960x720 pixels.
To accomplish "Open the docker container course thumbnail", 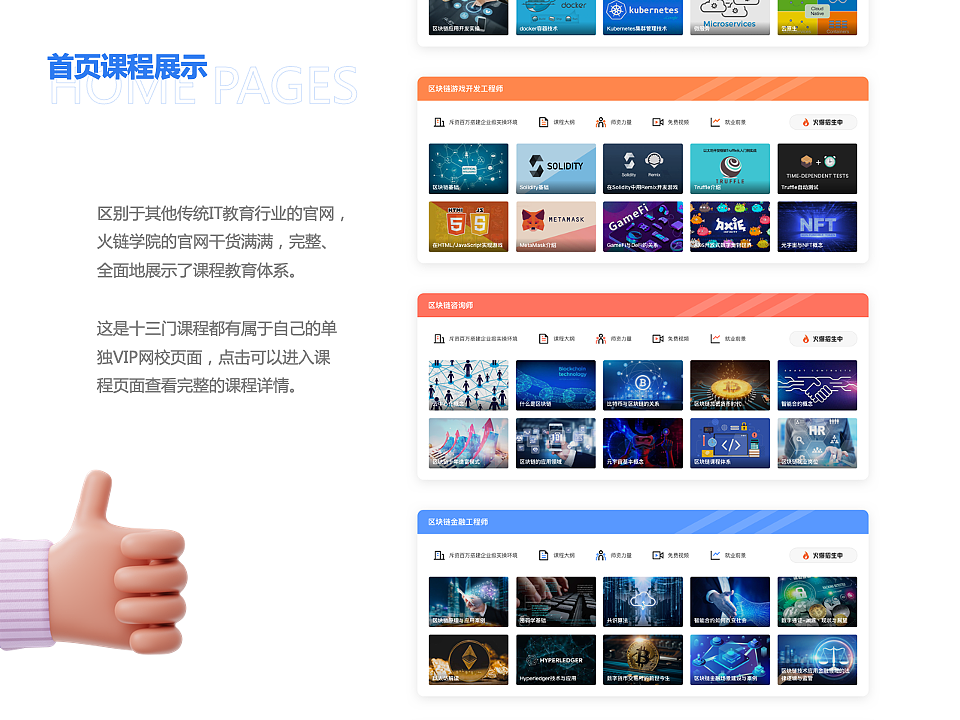I will (555, 17).
